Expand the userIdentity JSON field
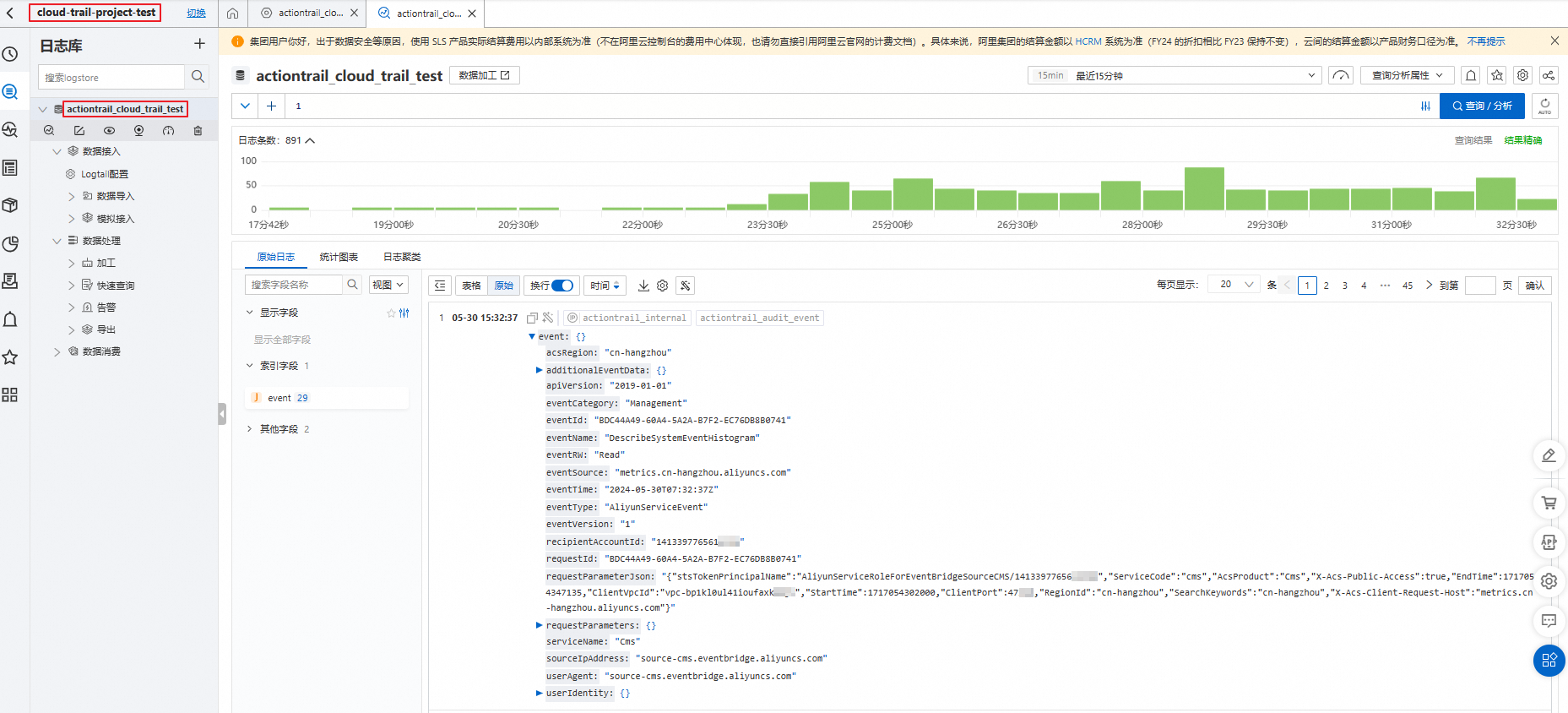This screenshot has height=713, width=1568. click(539, 693)
